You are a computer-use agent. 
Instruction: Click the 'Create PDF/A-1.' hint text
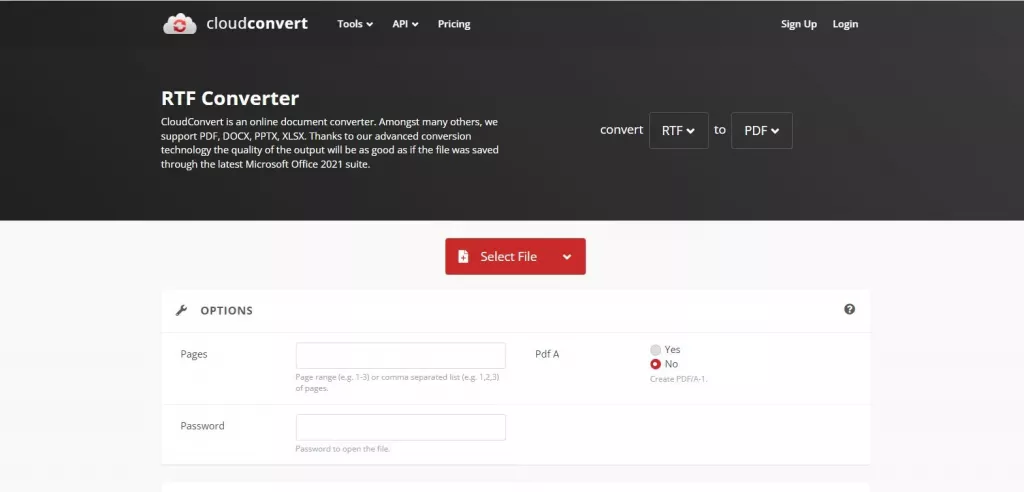pyautogui.click(x=679, y=379)
